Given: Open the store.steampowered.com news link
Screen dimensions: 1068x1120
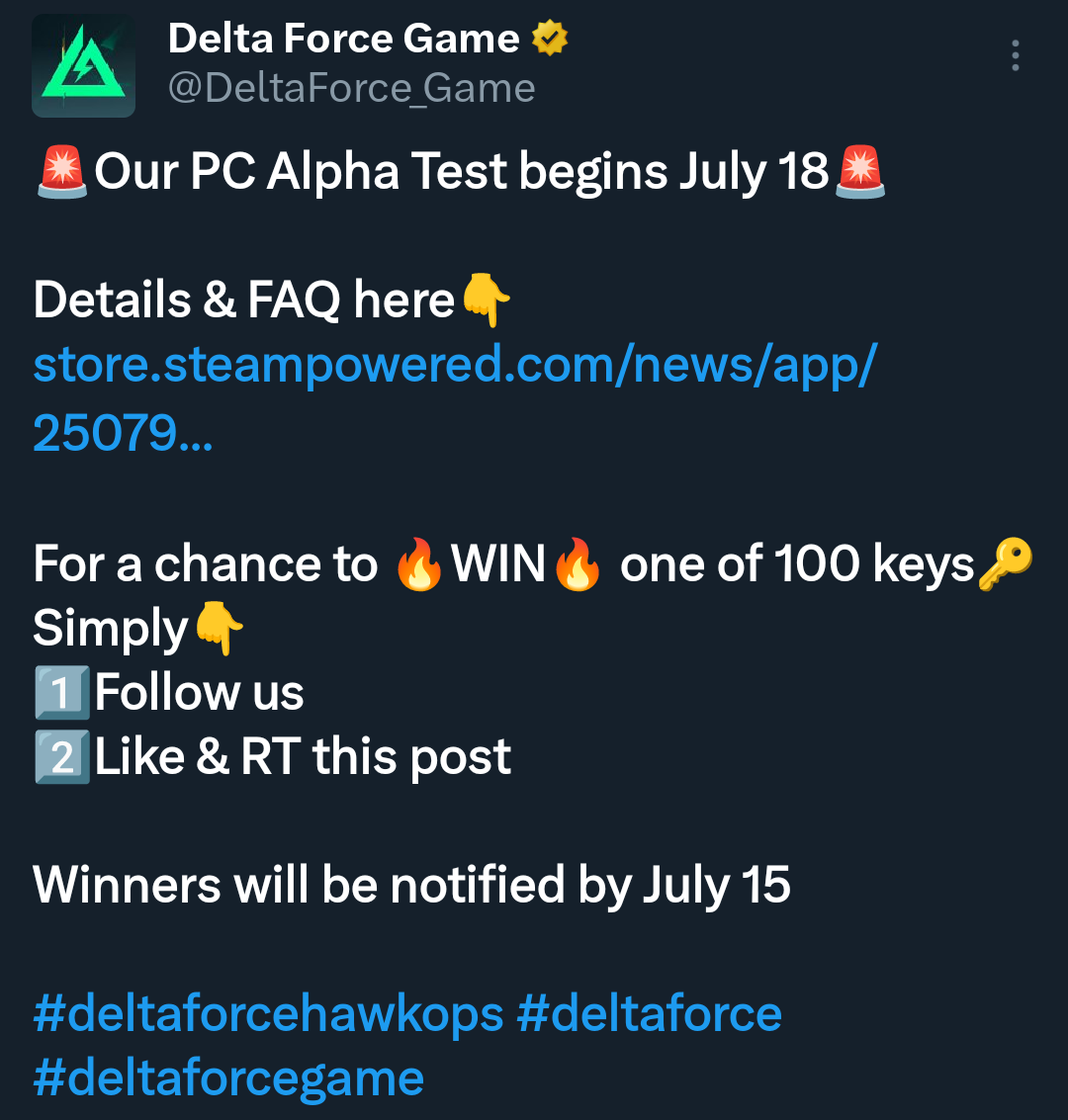Looking at the screenshot, I should click(x=455, y=365).
